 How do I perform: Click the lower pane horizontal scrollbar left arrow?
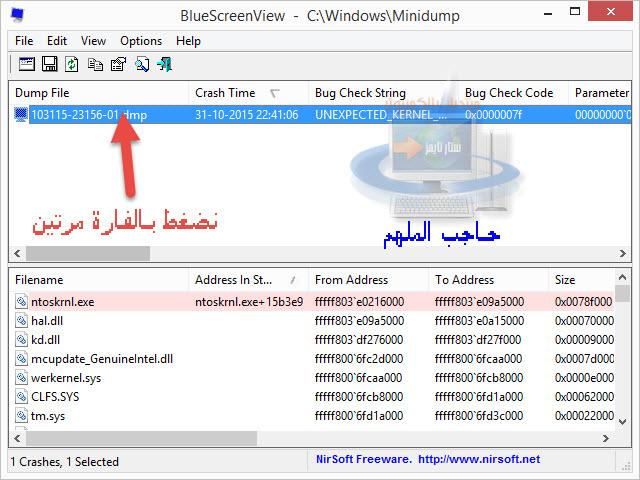[17, 438]
